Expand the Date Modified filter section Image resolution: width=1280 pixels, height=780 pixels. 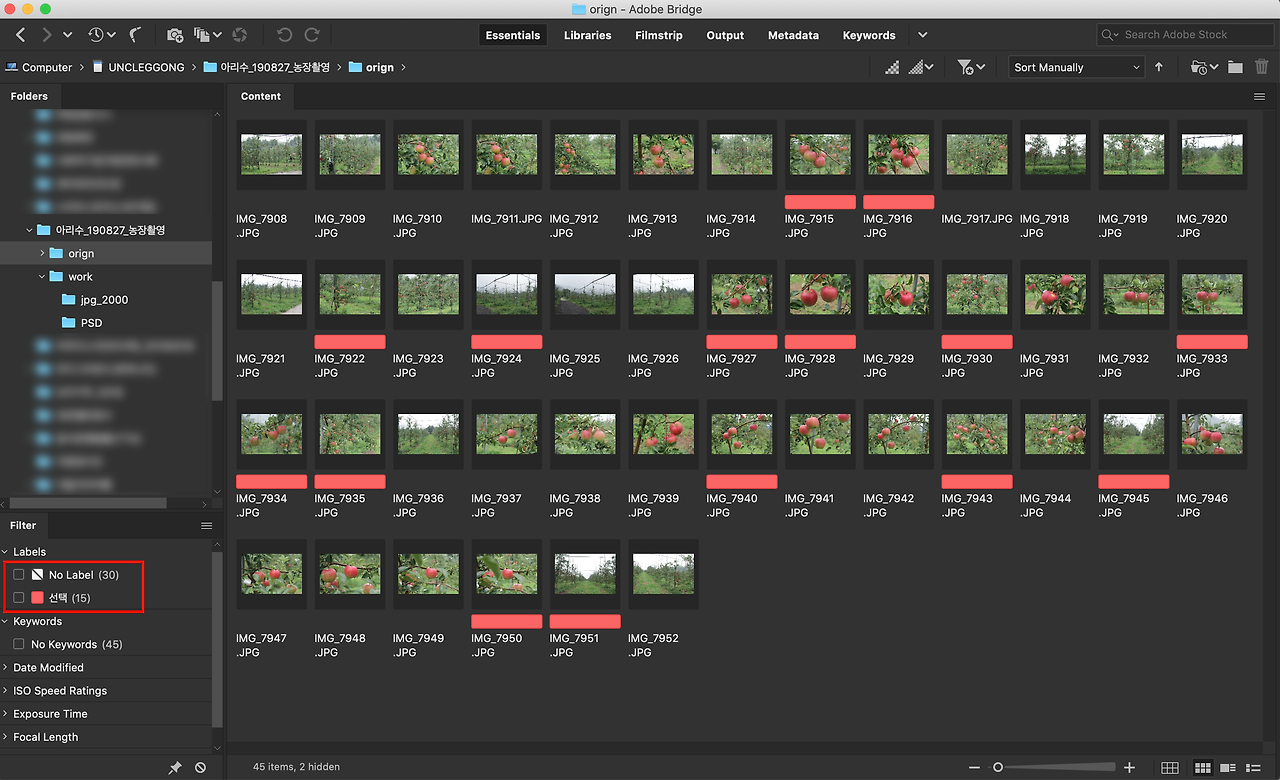point(5,668)
